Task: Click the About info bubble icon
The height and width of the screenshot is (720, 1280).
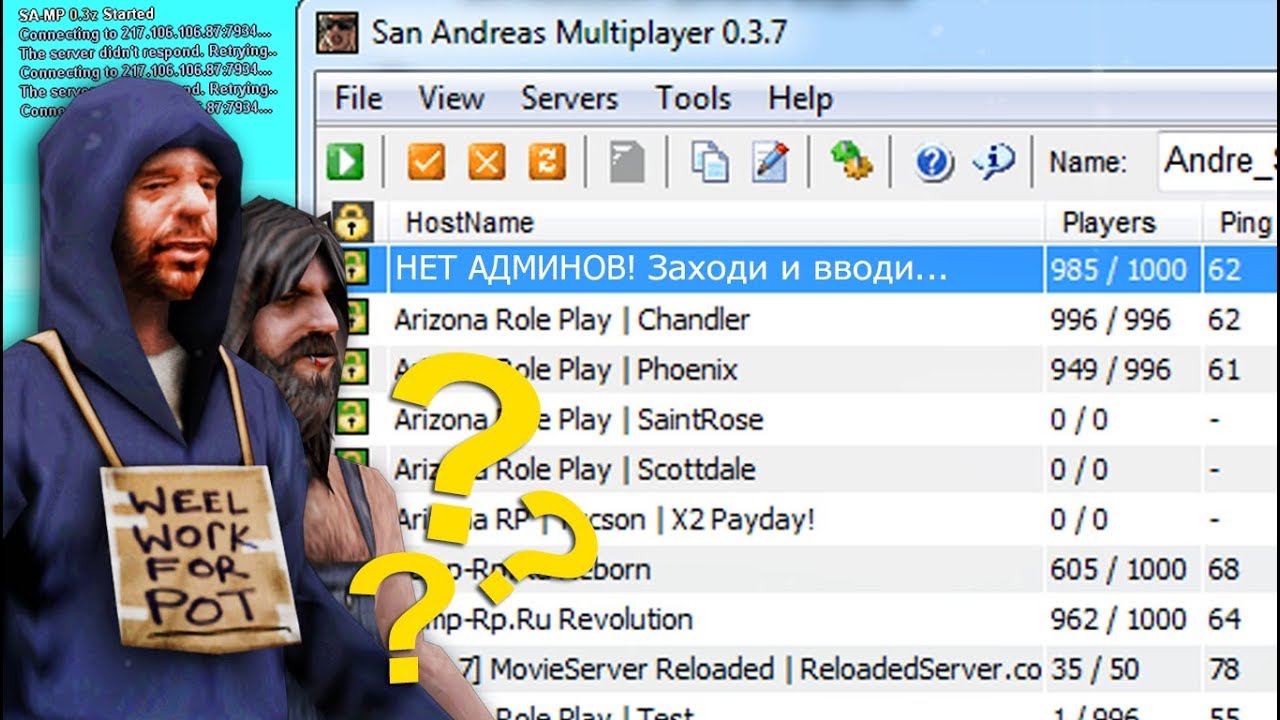Action: (x=994, y=160)
